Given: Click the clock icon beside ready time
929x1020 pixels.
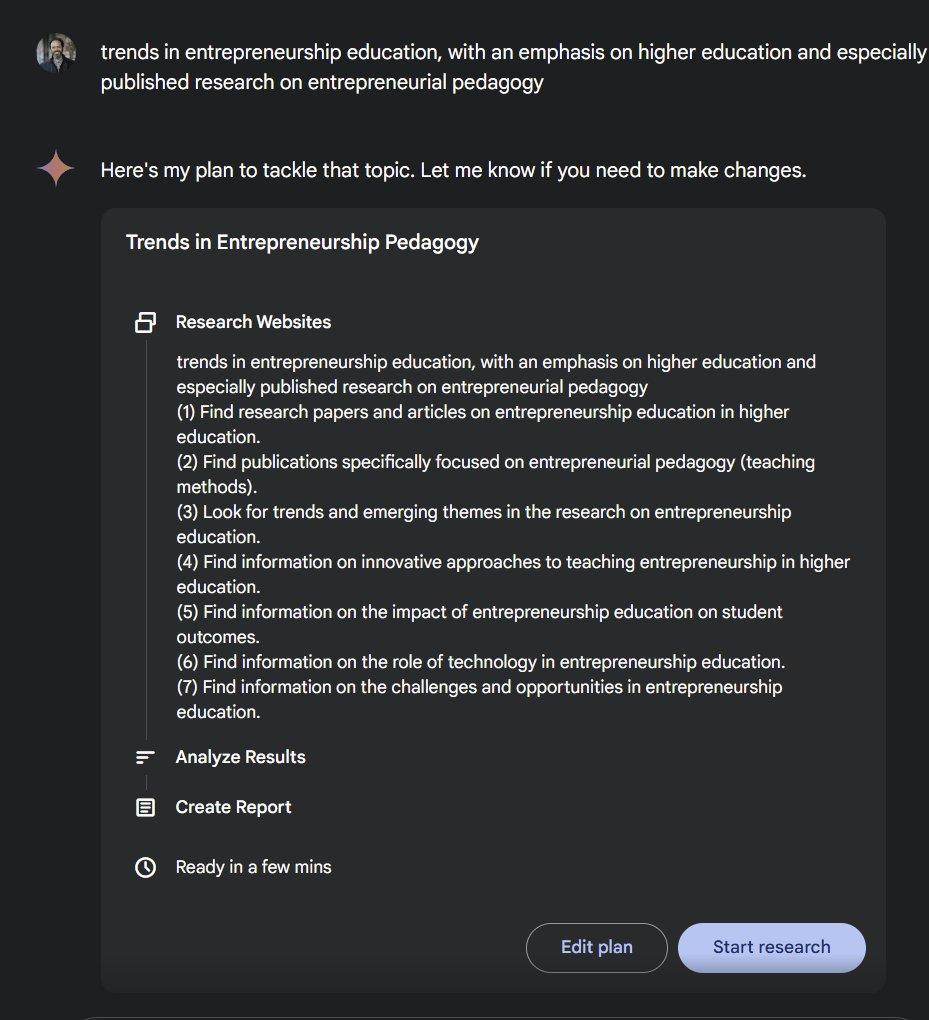Looking at the screenshot, I should (x=146, y=867).
